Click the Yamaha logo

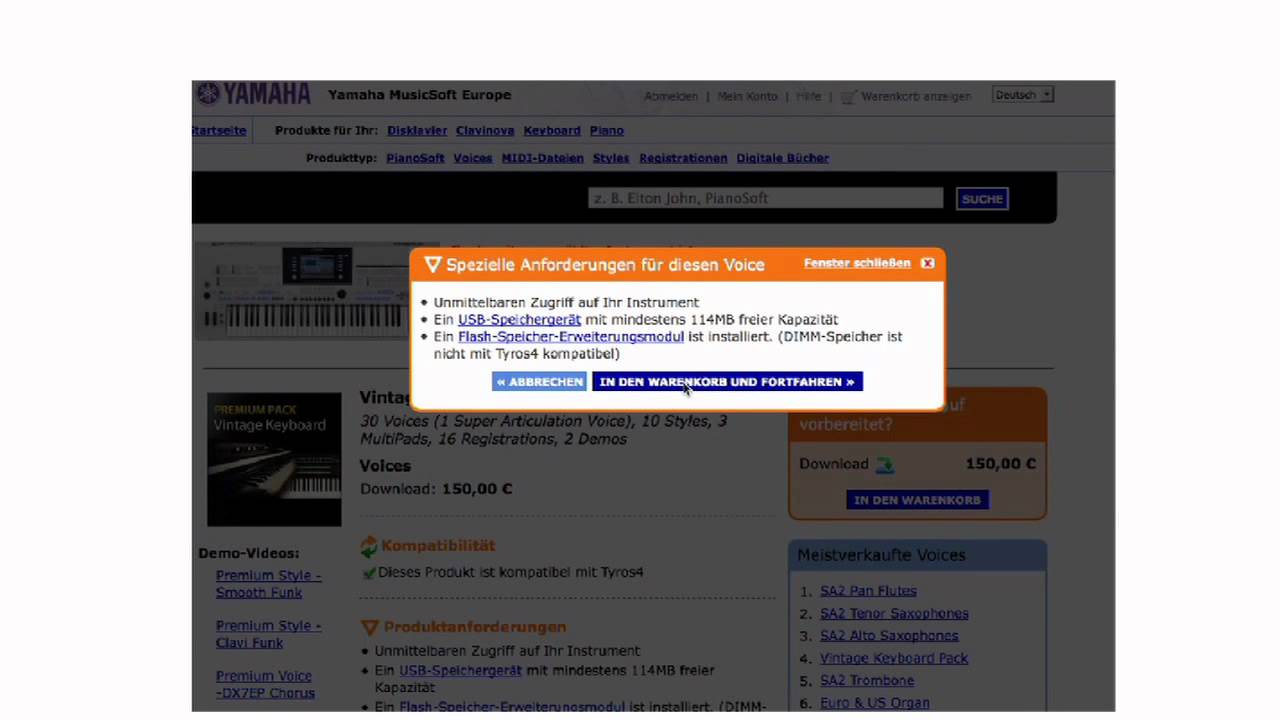pos(254,95)
